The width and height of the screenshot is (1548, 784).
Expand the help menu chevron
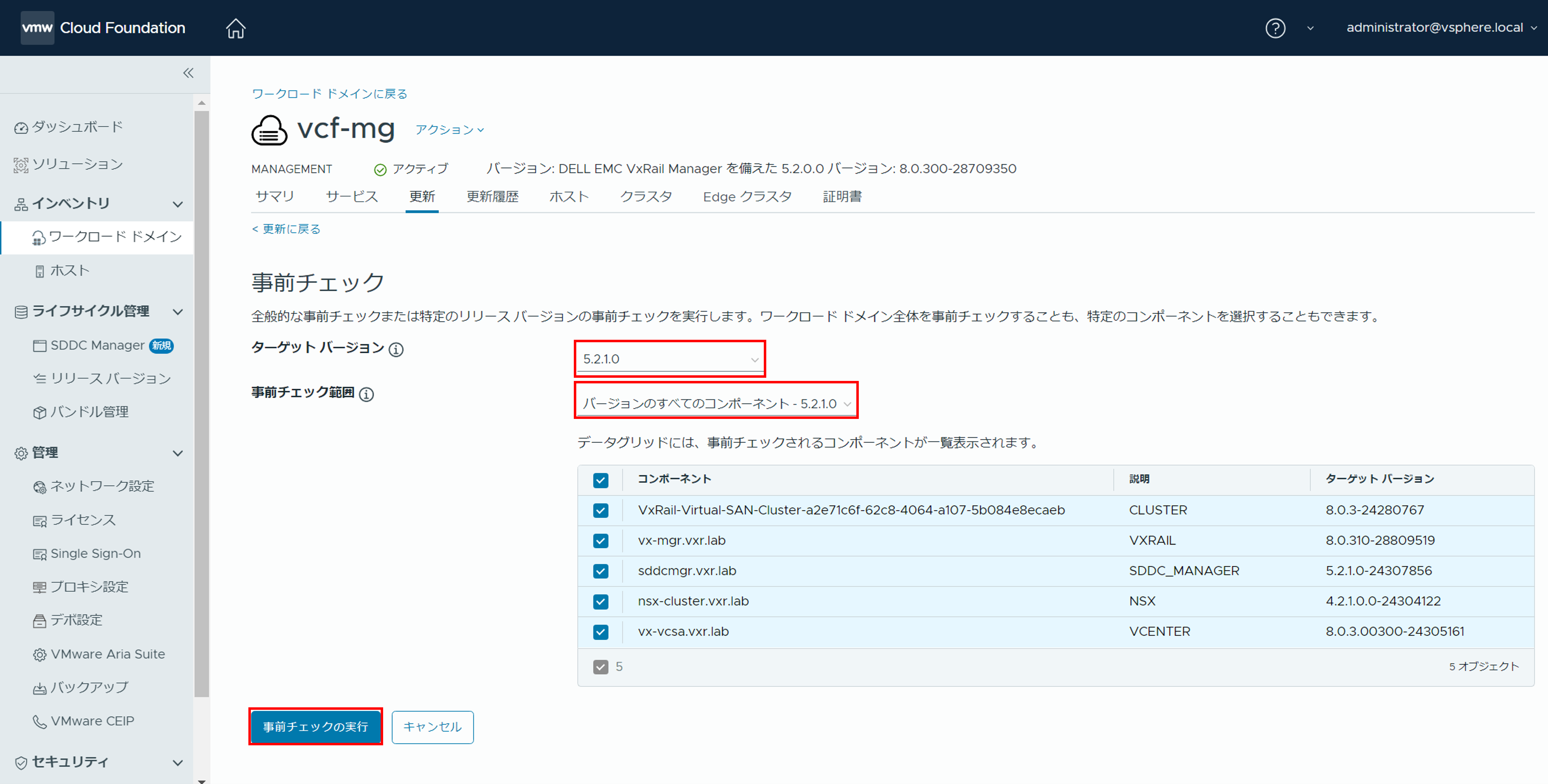point(1310,28)
